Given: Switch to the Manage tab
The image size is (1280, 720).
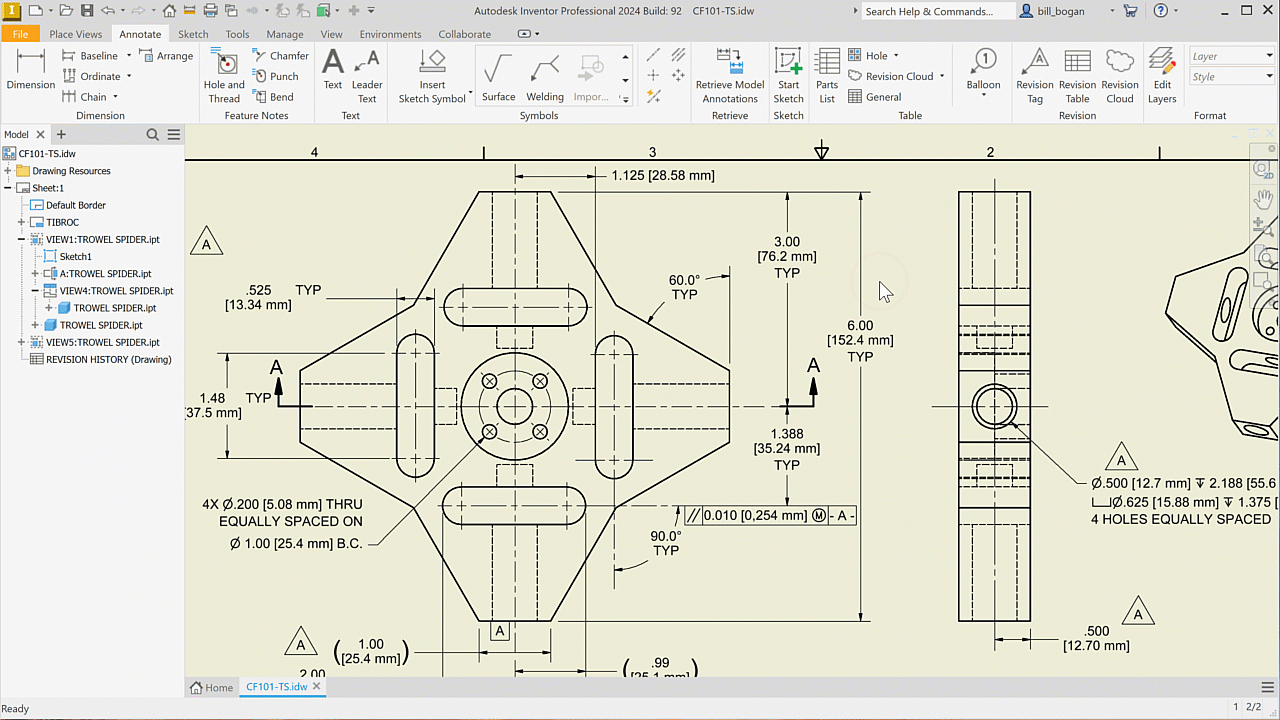Looking at the screenshot, I should 285,34.
